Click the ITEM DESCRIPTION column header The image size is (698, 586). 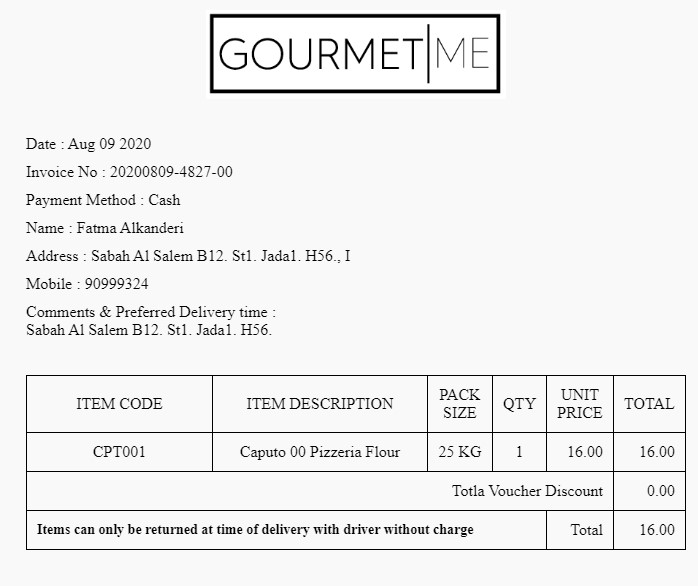click(320, 404)
